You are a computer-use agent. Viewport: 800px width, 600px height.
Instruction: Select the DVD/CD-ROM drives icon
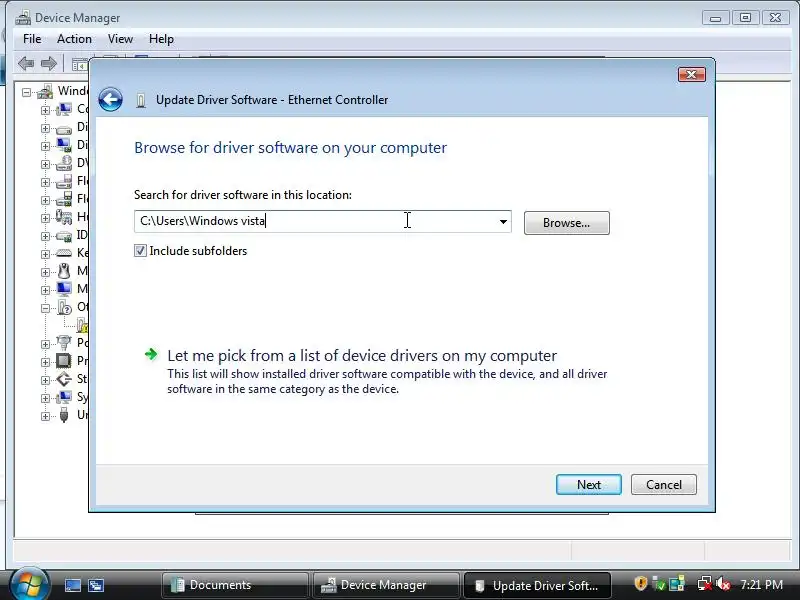pyautogui.click(x=64, y=163)
